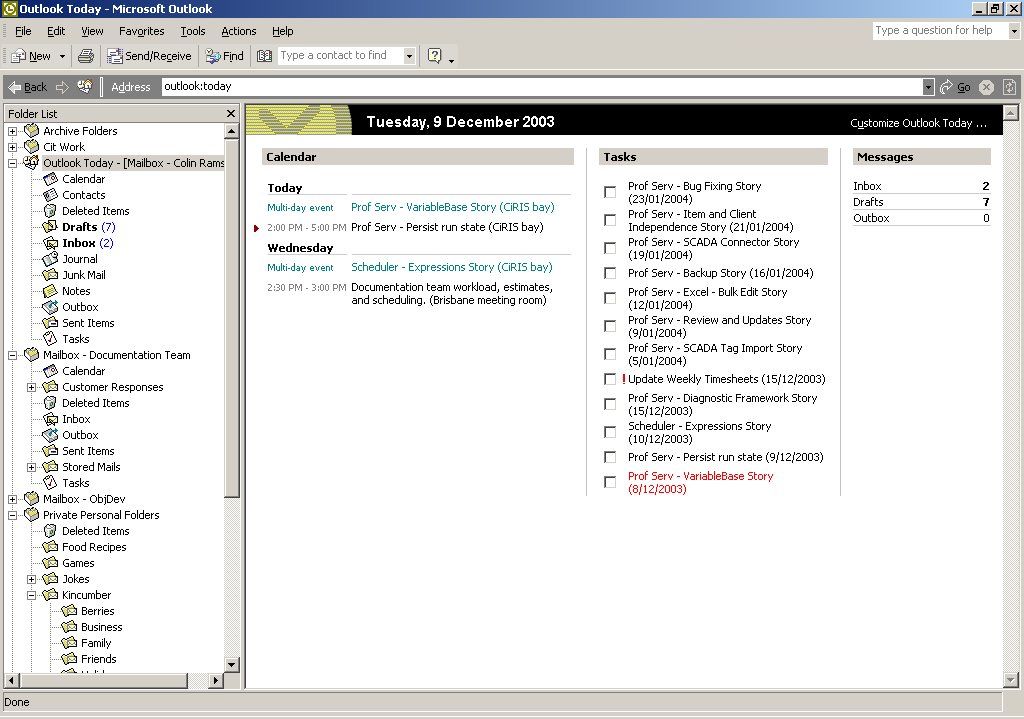The width and height of the screenshot is (1024, 719).
Task: Open the Notes folder
Action: 76,291
